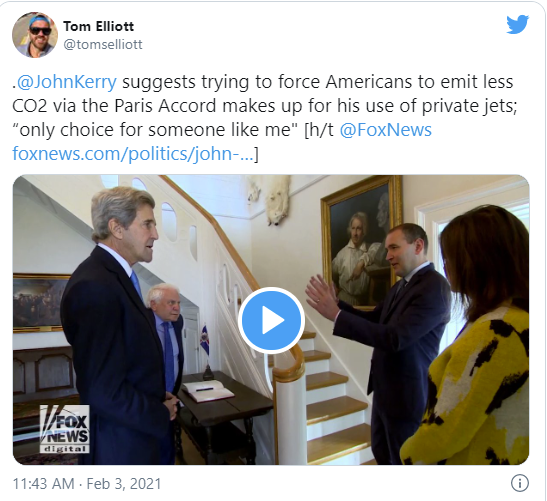Open the 11:43 AM timestamp link
This screenshot has height=501, width=547.
pos(44,484)
